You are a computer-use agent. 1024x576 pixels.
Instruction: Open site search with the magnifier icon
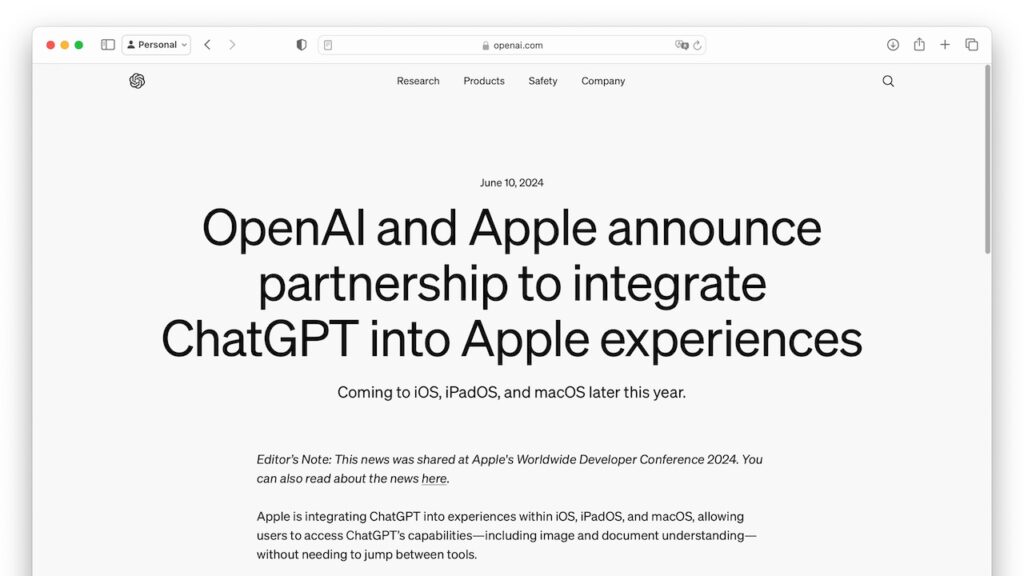click(x=888, y=81)
